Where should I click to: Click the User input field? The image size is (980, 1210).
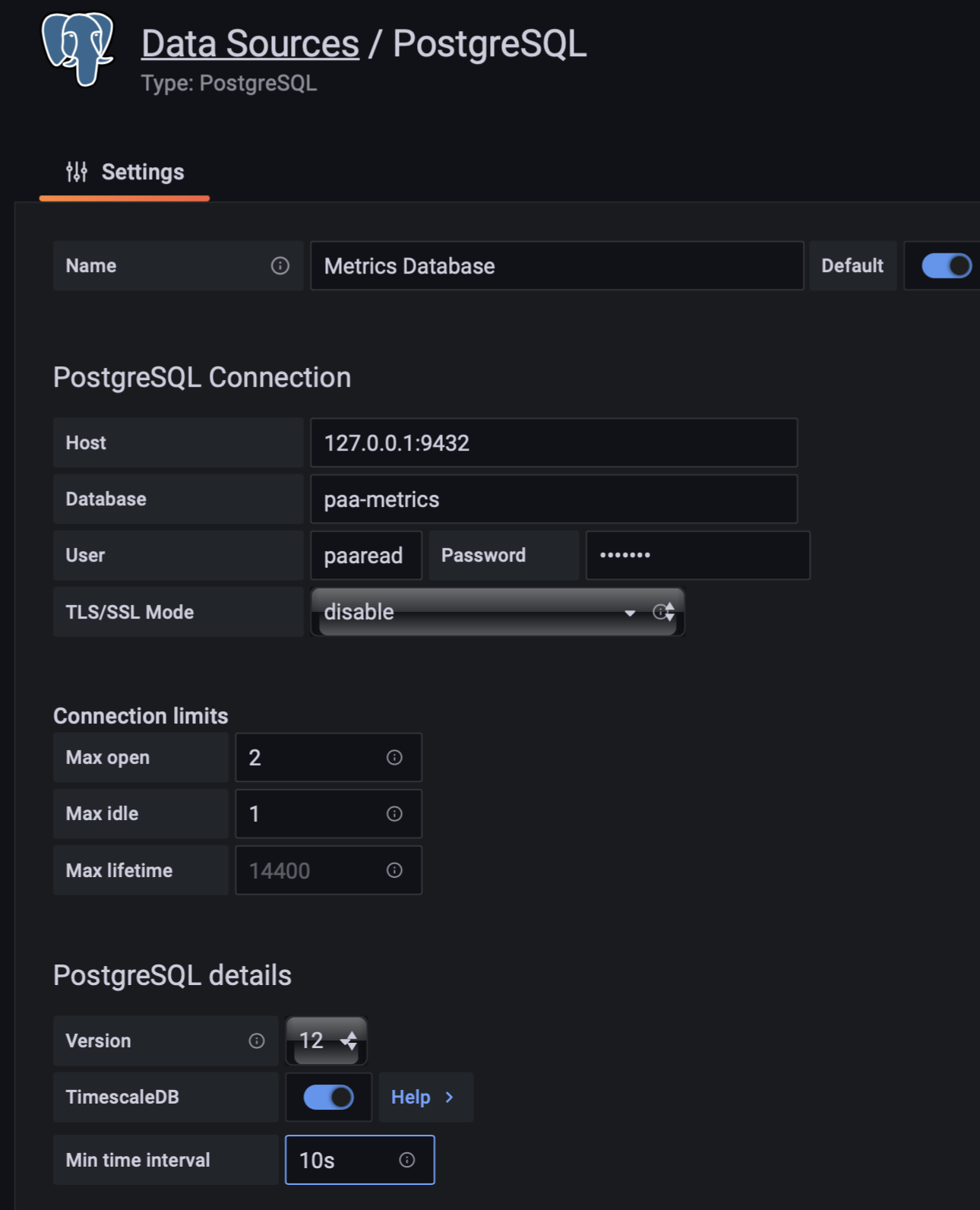[x=365, y=556]
